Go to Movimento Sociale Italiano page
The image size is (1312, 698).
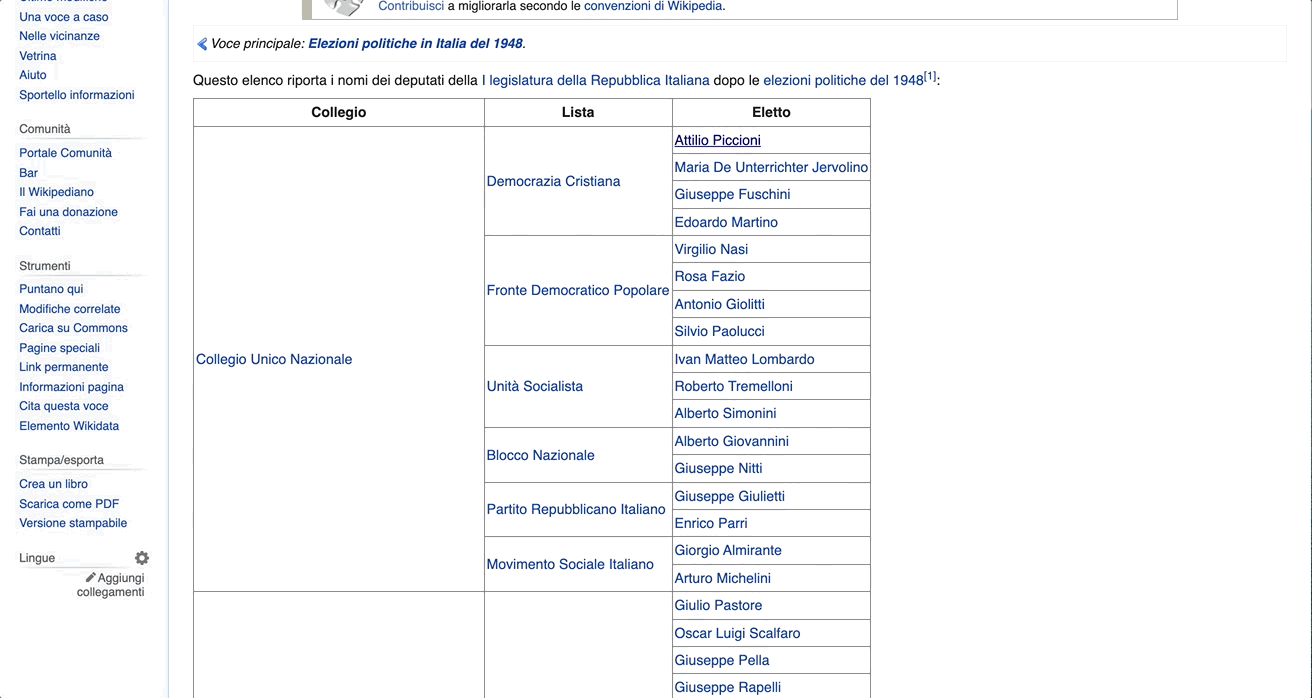[x=570, y=564]
